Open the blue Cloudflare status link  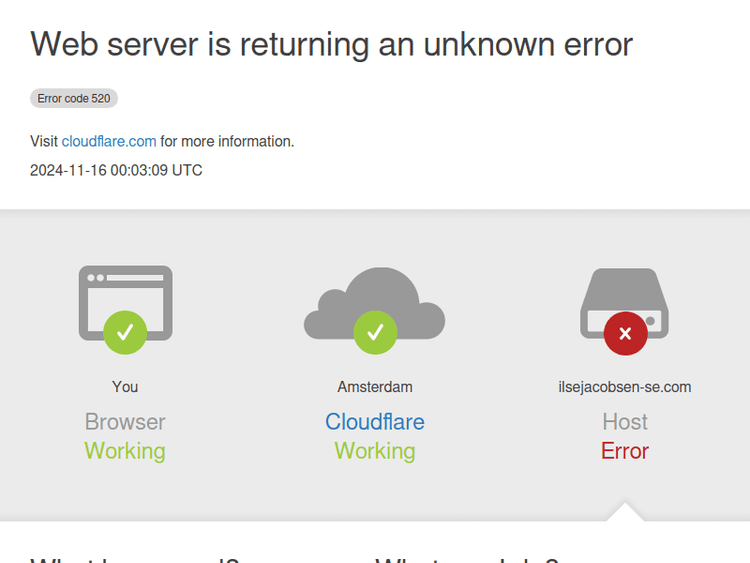point(375,422)
